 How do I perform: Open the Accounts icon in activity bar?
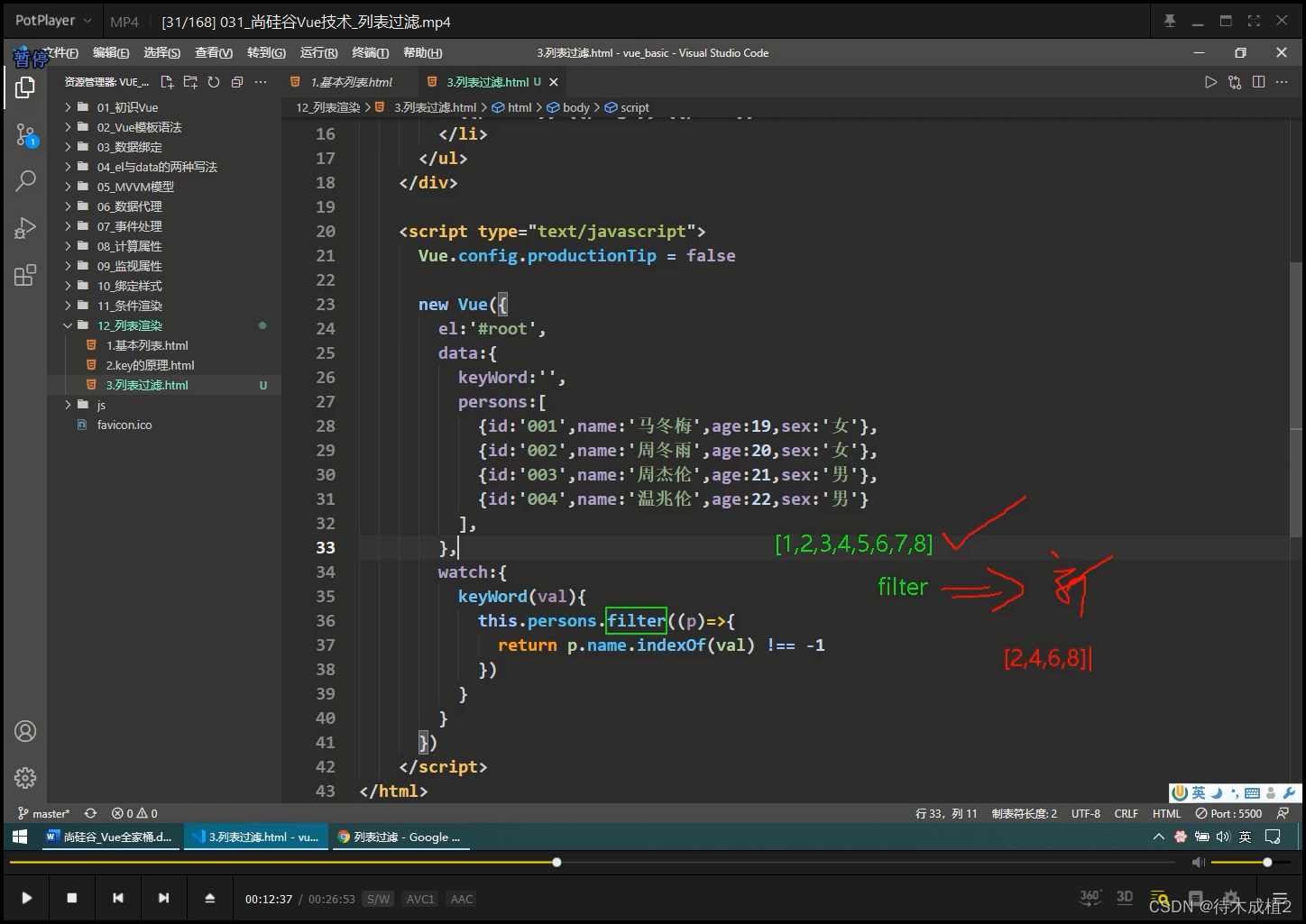[x=25, y=731]
